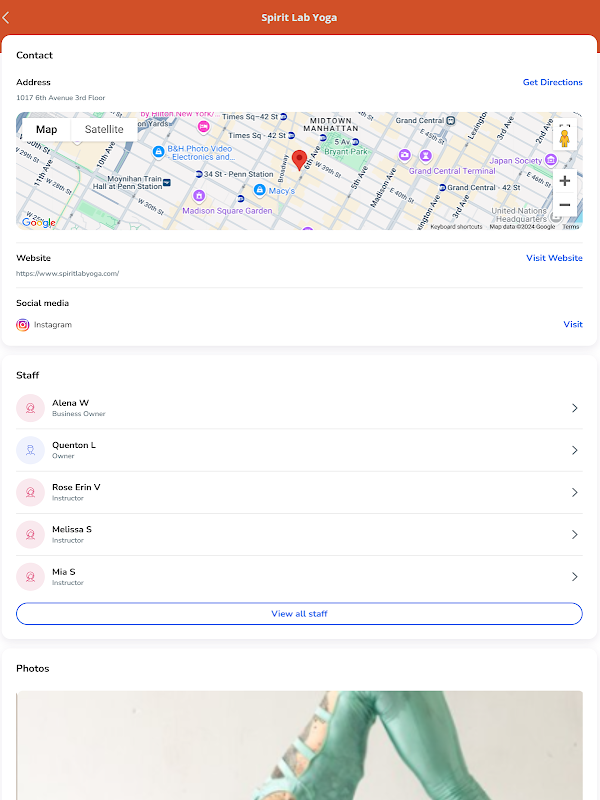This screenshot has width=600, height=800.
Task: Click Business Owner role text
Action: (x=79, y=414)
